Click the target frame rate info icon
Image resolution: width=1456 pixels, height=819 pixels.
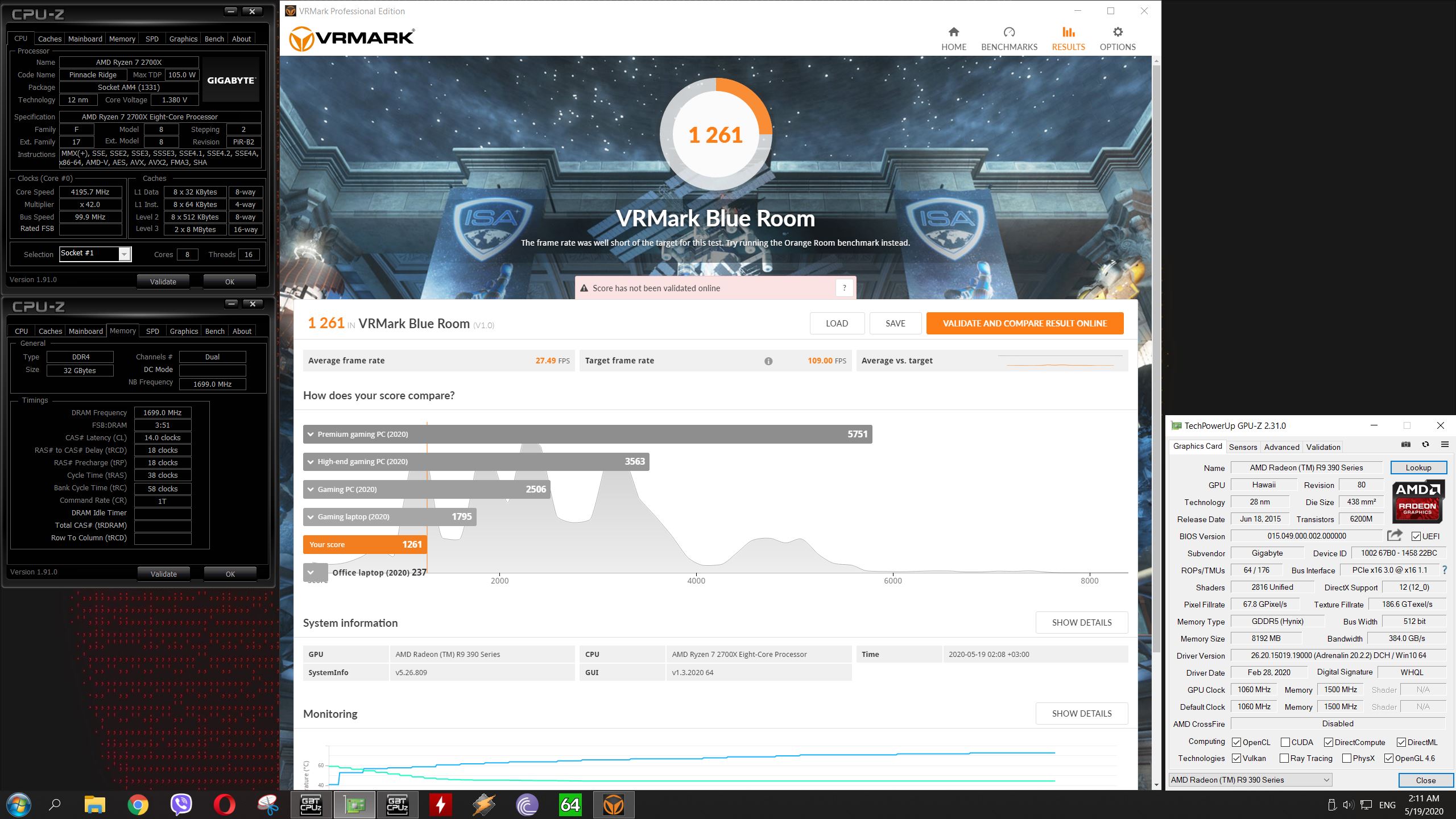pos(768,361)
